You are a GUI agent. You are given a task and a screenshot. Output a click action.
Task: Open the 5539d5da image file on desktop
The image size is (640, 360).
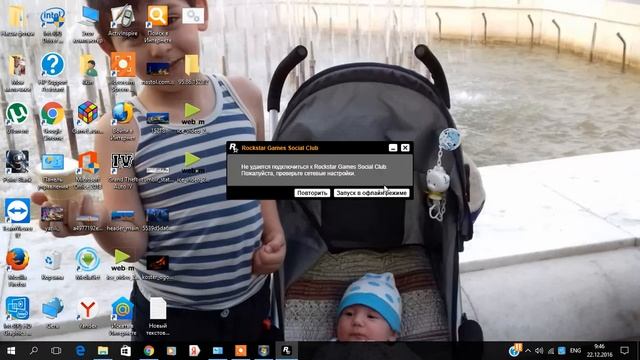[x=158, y=220]
